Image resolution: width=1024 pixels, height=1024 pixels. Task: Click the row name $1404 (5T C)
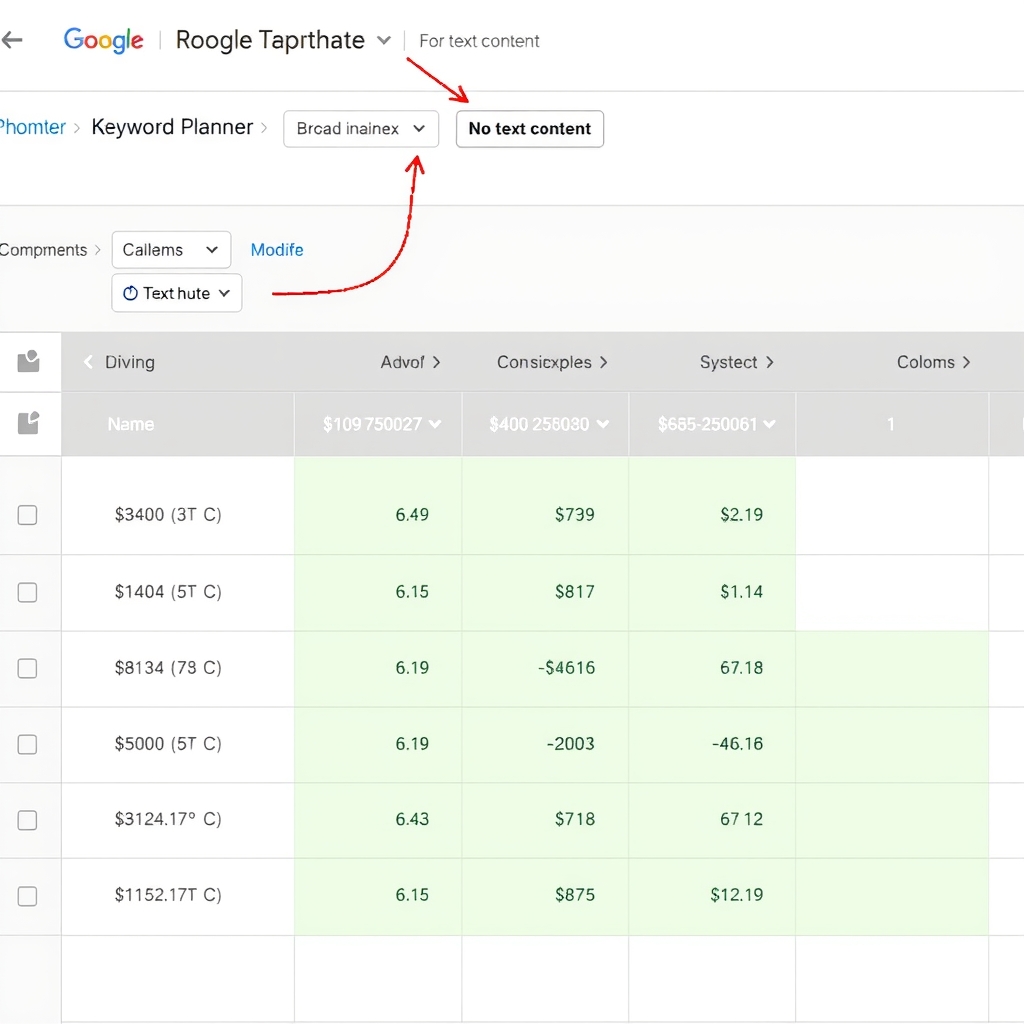click(x=168, y=592)
